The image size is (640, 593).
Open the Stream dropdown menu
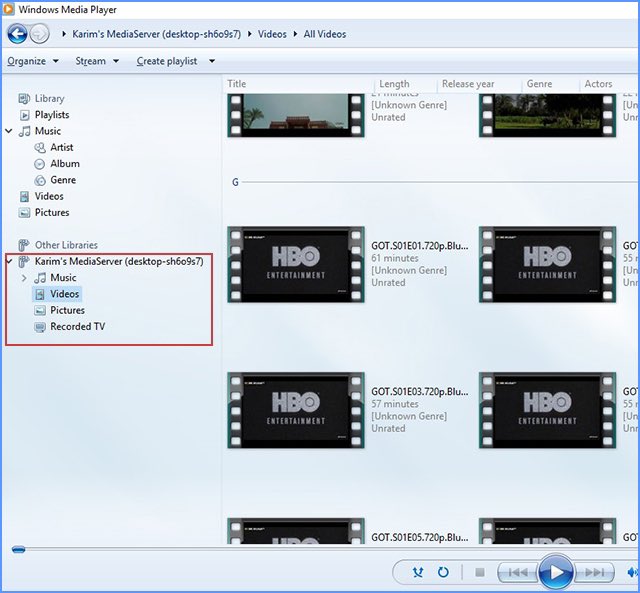pos(97,61)
